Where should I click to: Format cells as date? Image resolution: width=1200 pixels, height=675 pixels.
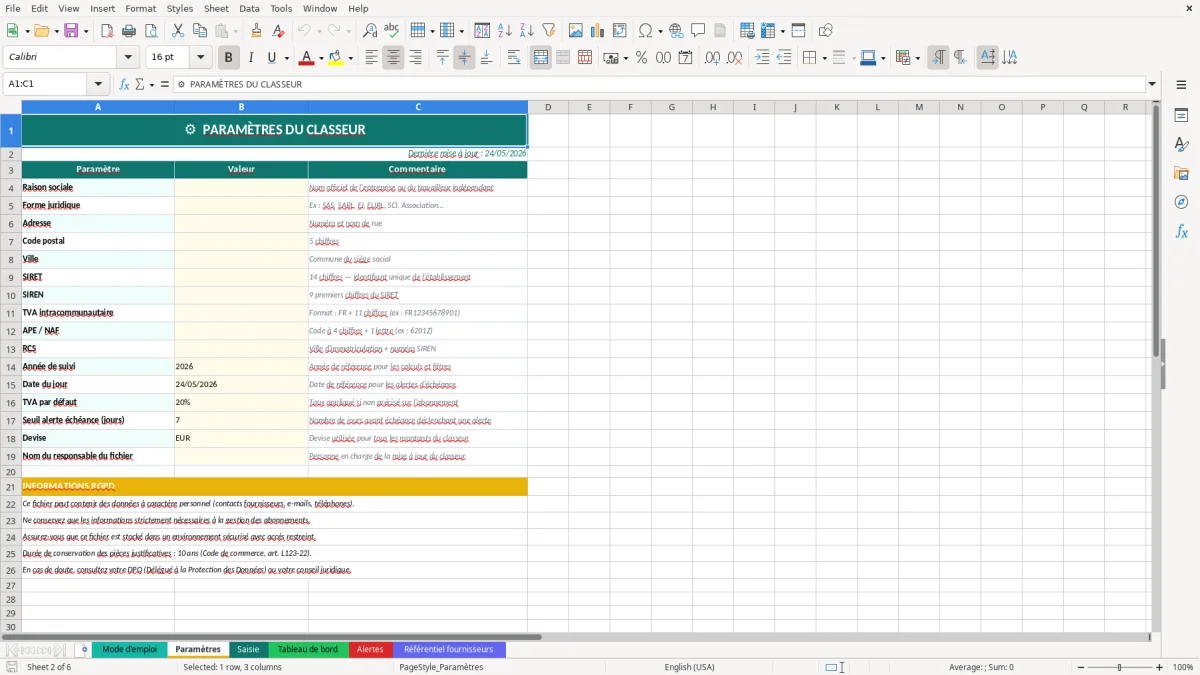click(x=685, y=58)
